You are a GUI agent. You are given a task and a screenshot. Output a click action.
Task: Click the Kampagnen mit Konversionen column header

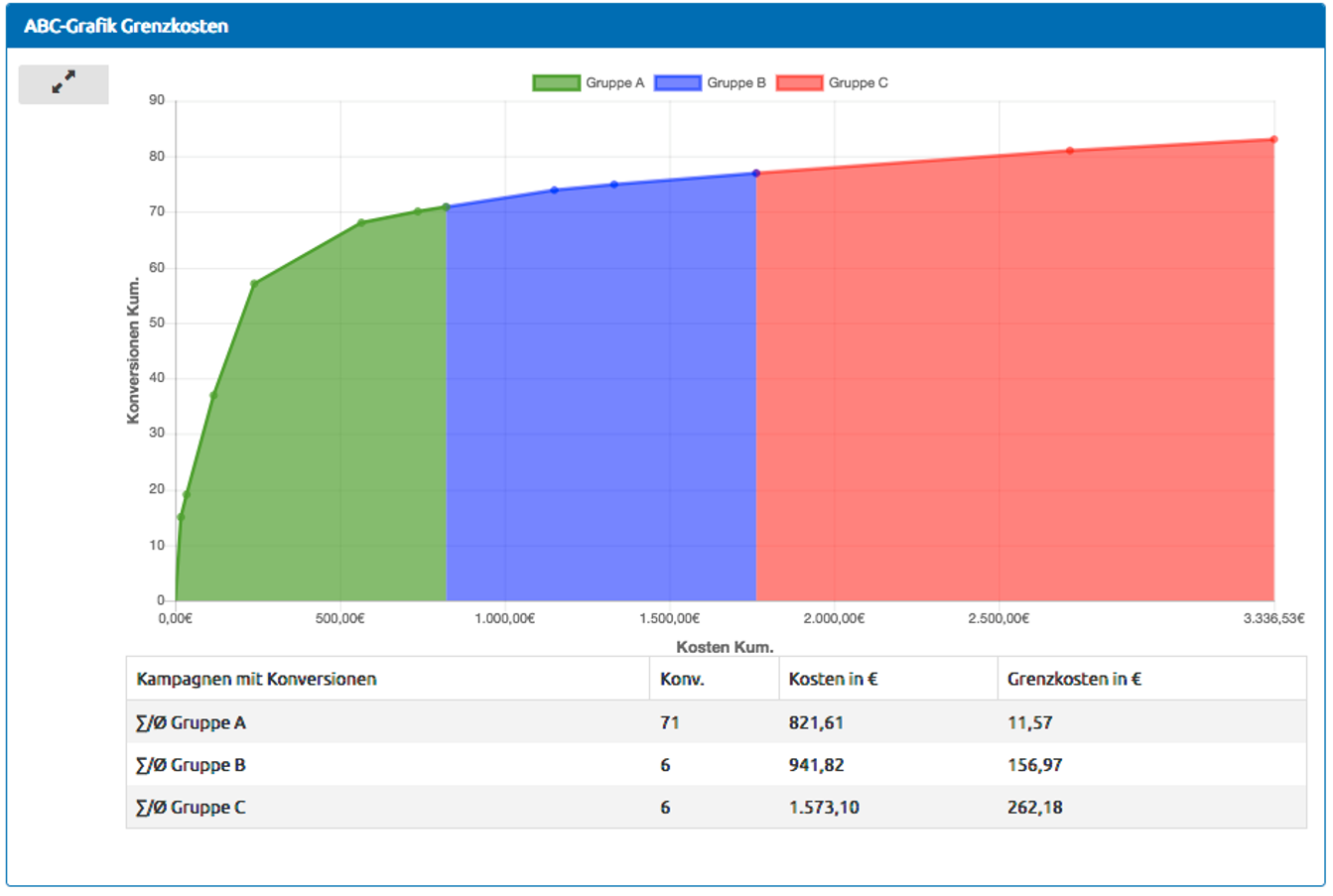pyautogui.click(x=256, y=680)
